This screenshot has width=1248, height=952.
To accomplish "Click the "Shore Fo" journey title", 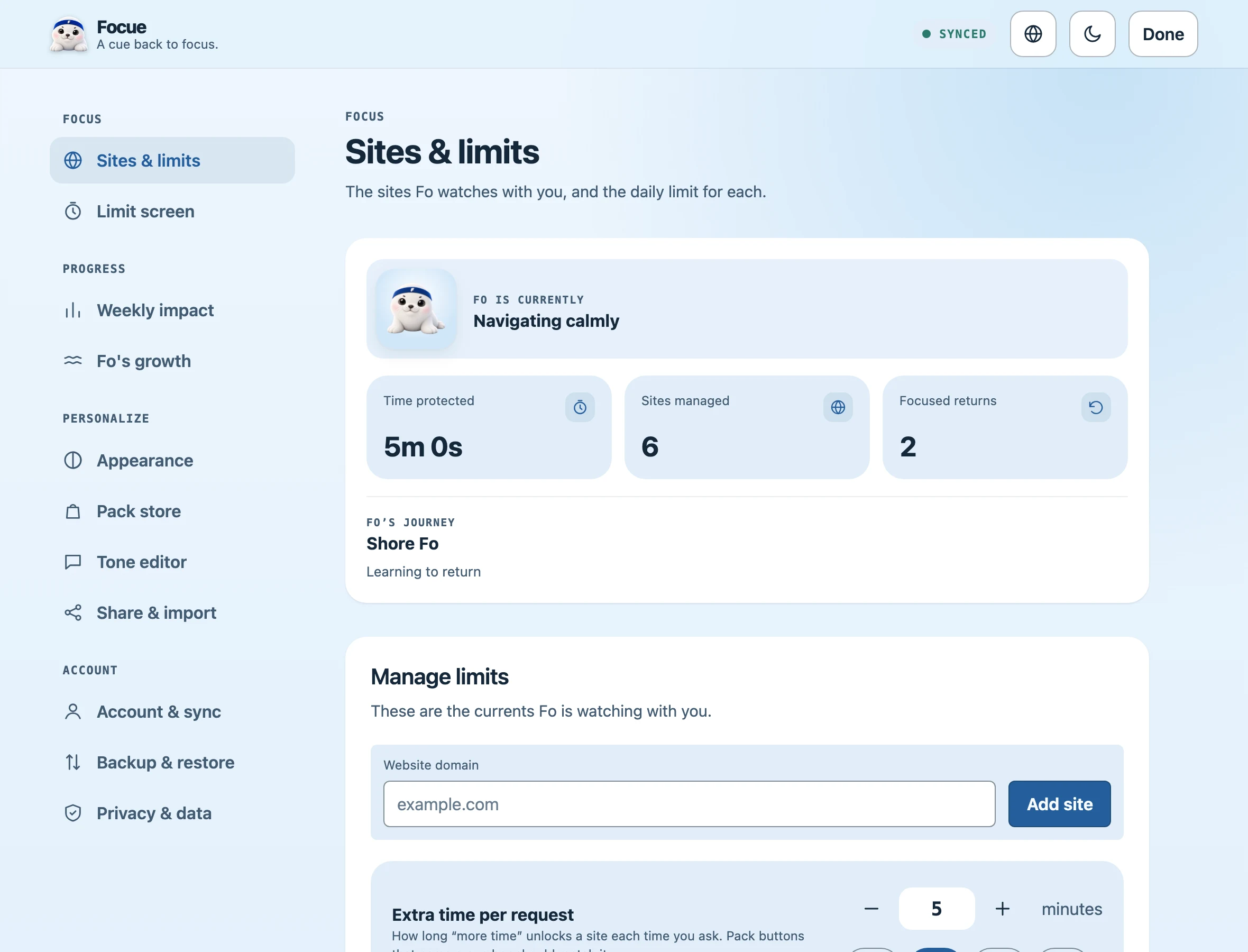I will (x=402, y=544).
